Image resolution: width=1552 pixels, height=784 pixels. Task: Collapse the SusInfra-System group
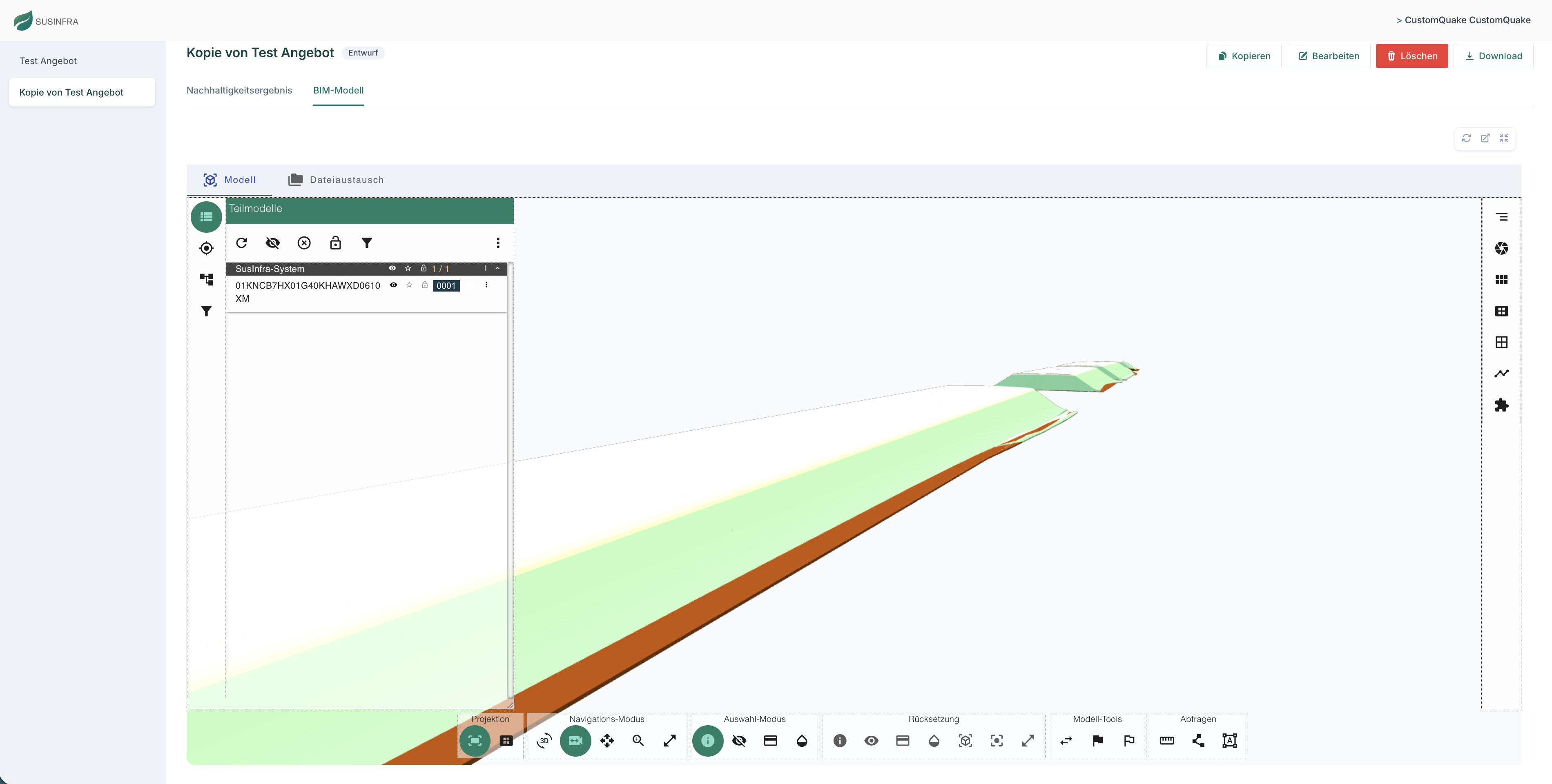pyautogui.click(x=498, y=269)
